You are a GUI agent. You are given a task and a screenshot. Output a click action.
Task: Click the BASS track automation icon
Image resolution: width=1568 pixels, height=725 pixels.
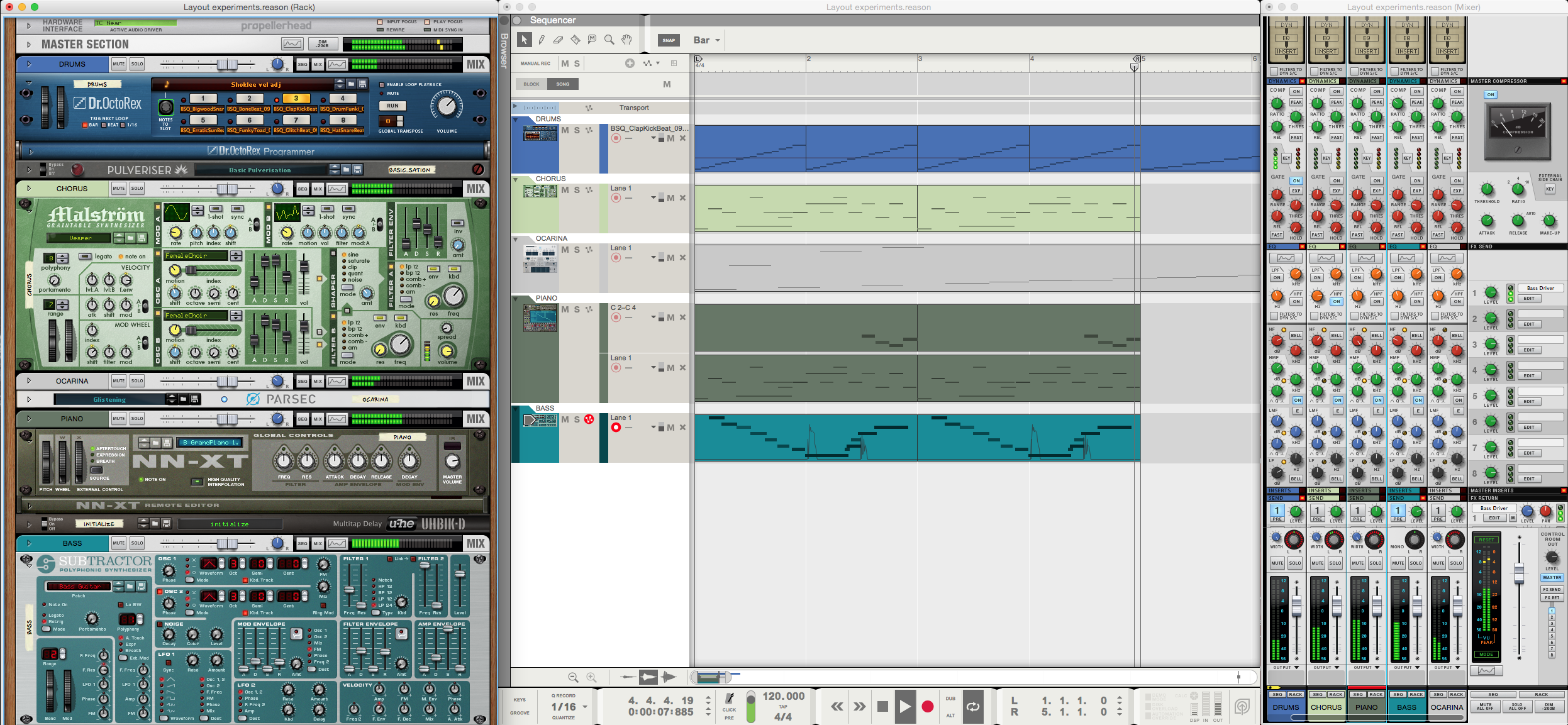pyautogui.click(x=589, y=419)
